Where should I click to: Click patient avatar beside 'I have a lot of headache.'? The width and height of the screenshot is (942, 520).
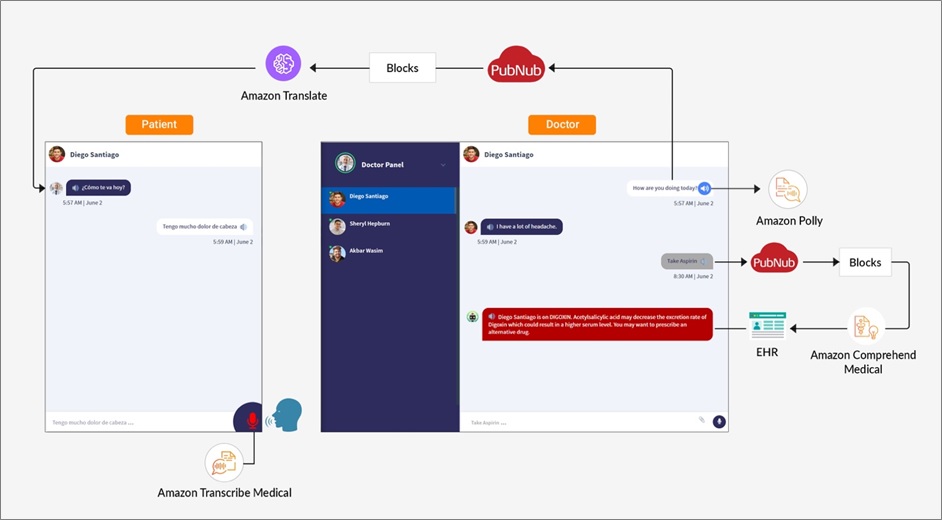click(471, 227)
